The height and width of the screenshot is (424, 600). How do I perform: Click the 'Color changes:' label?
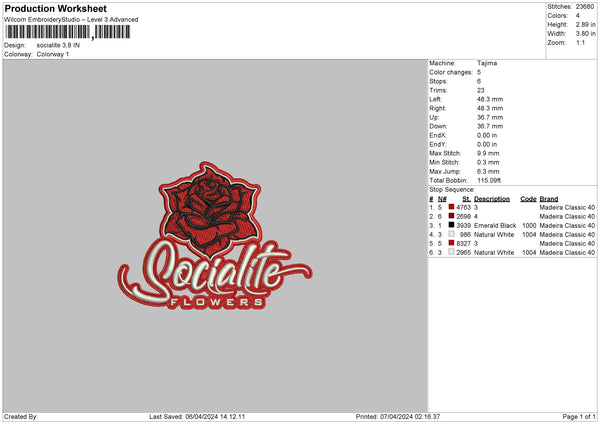(x=451, y=72)
